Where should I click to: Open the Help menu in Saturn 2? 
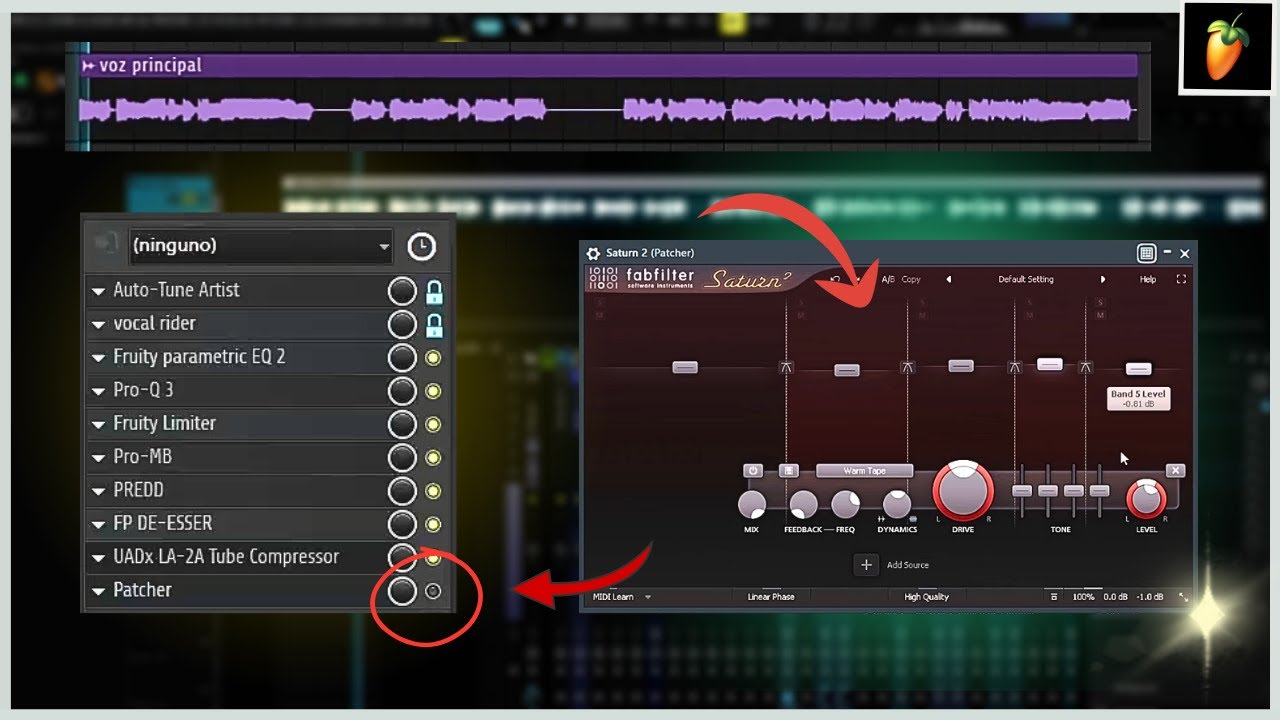pyautogui.click(x=1148, y=279)
